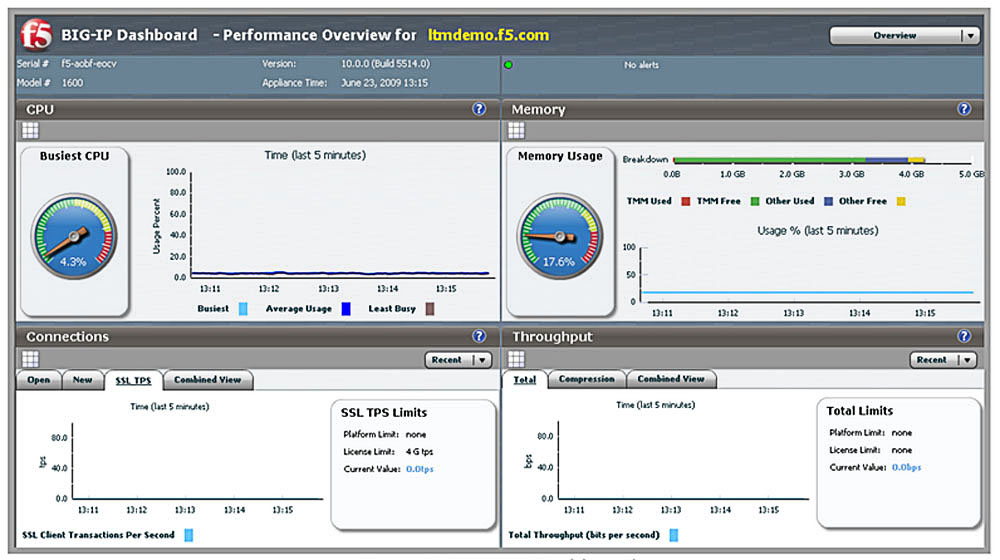
Task: Open Memory panel help icon
Action: click(x=964, y=109)
